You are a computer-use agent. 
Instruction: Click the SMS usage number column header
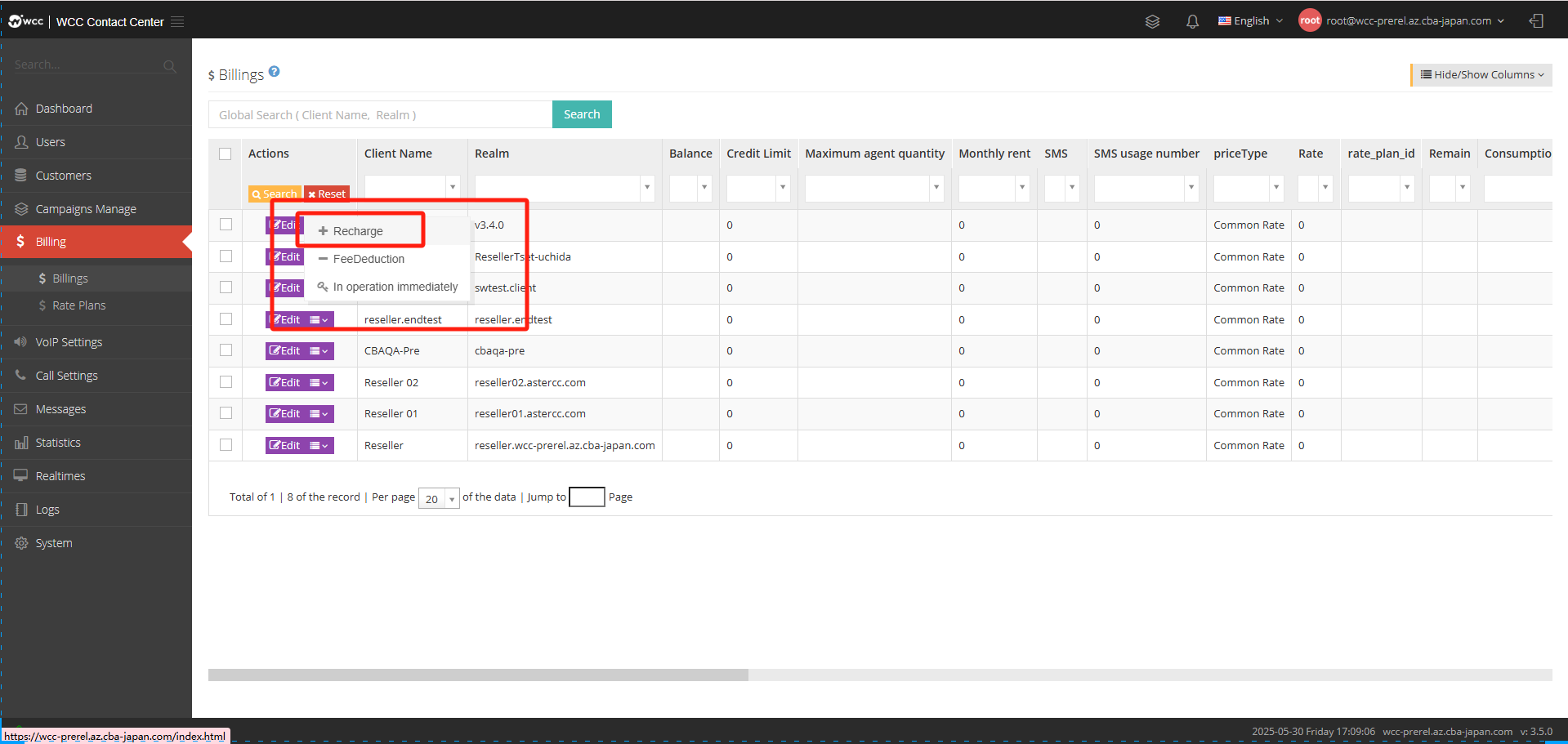pos(1146,154)
